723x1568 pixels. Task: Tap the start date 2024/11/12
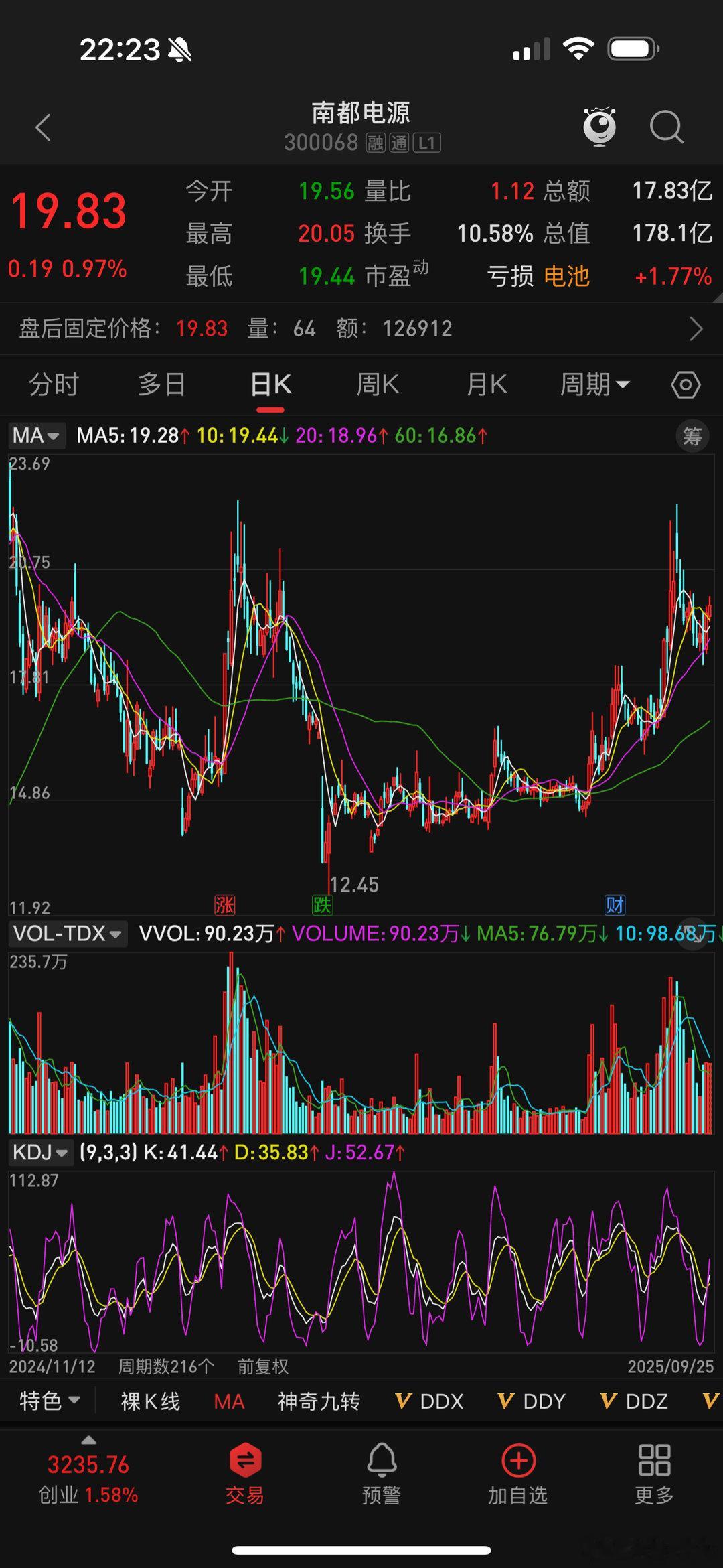(x=52, y=1366)
